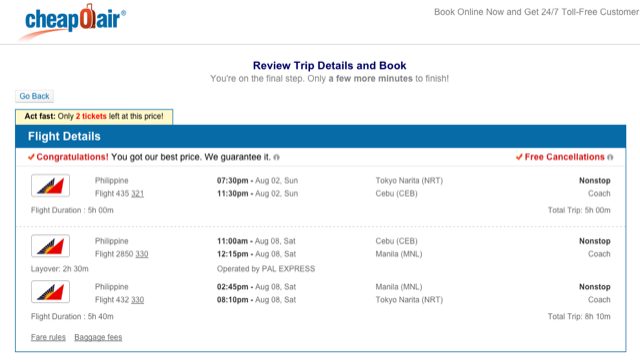The width and height of the screenshot is (640, 362).
Task: Open info icon beside best price guarantee
Action: pyautogui.click(x=276, y=158)
